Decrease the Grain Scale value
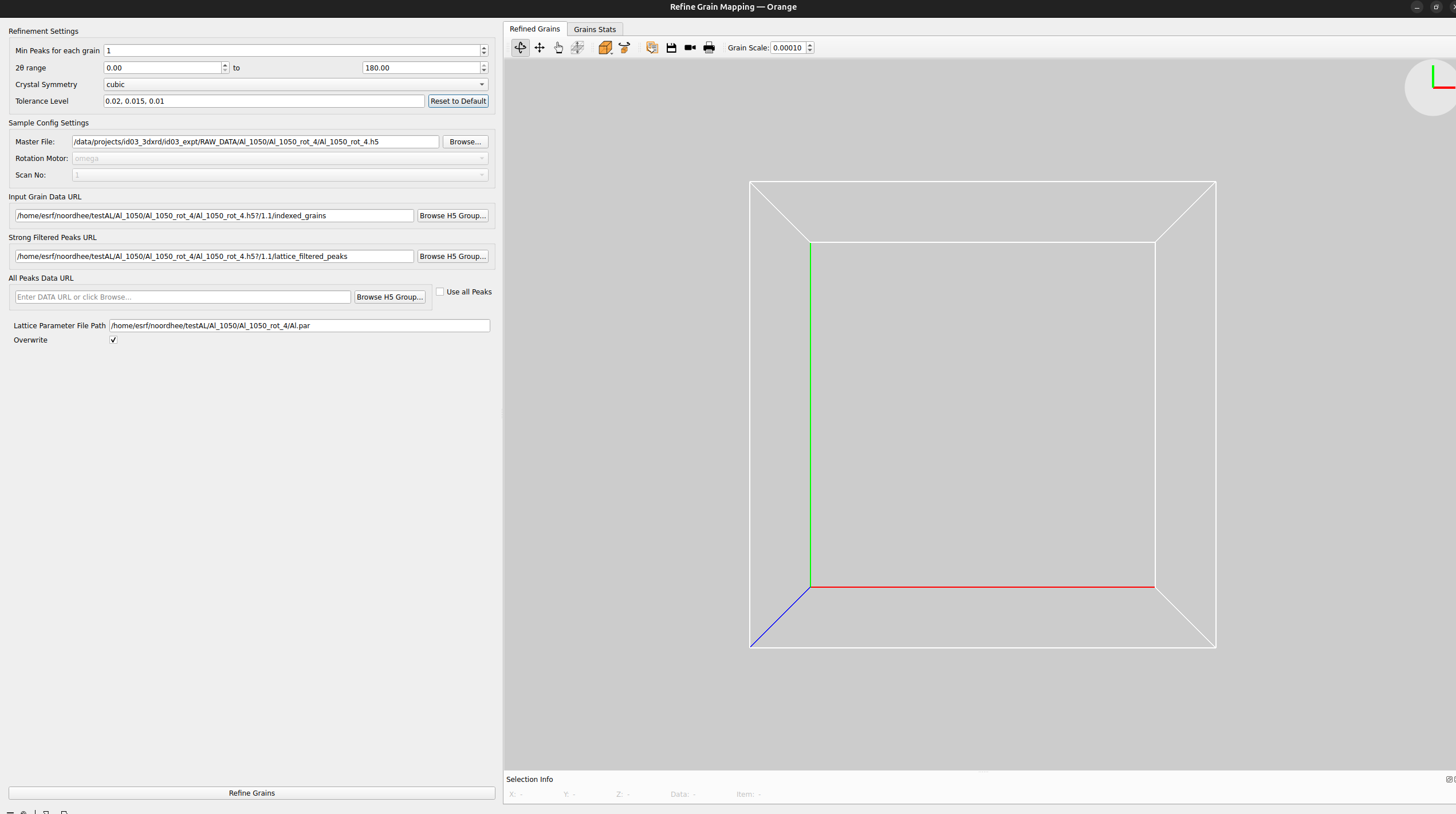 810,50
